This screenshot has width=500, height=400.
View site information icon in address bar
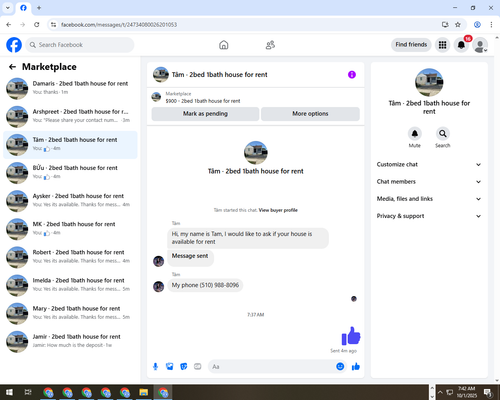click(53, 24)
